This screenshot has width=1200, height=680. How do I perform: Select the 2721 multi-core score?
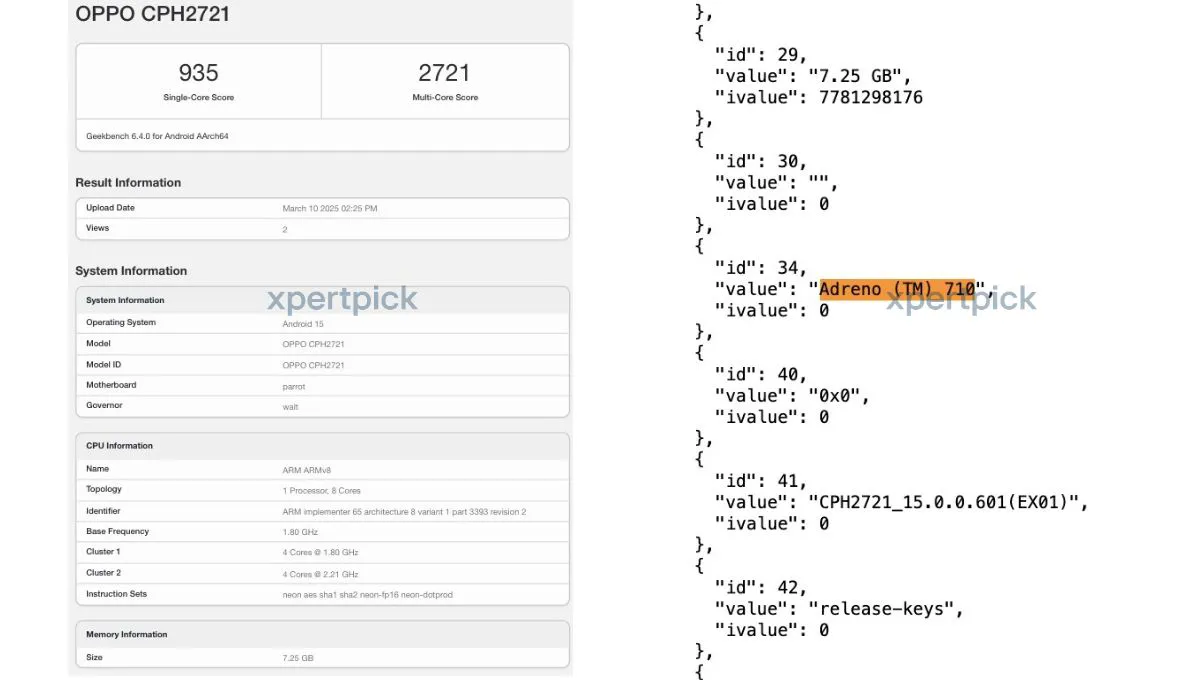tap(445, 73)
